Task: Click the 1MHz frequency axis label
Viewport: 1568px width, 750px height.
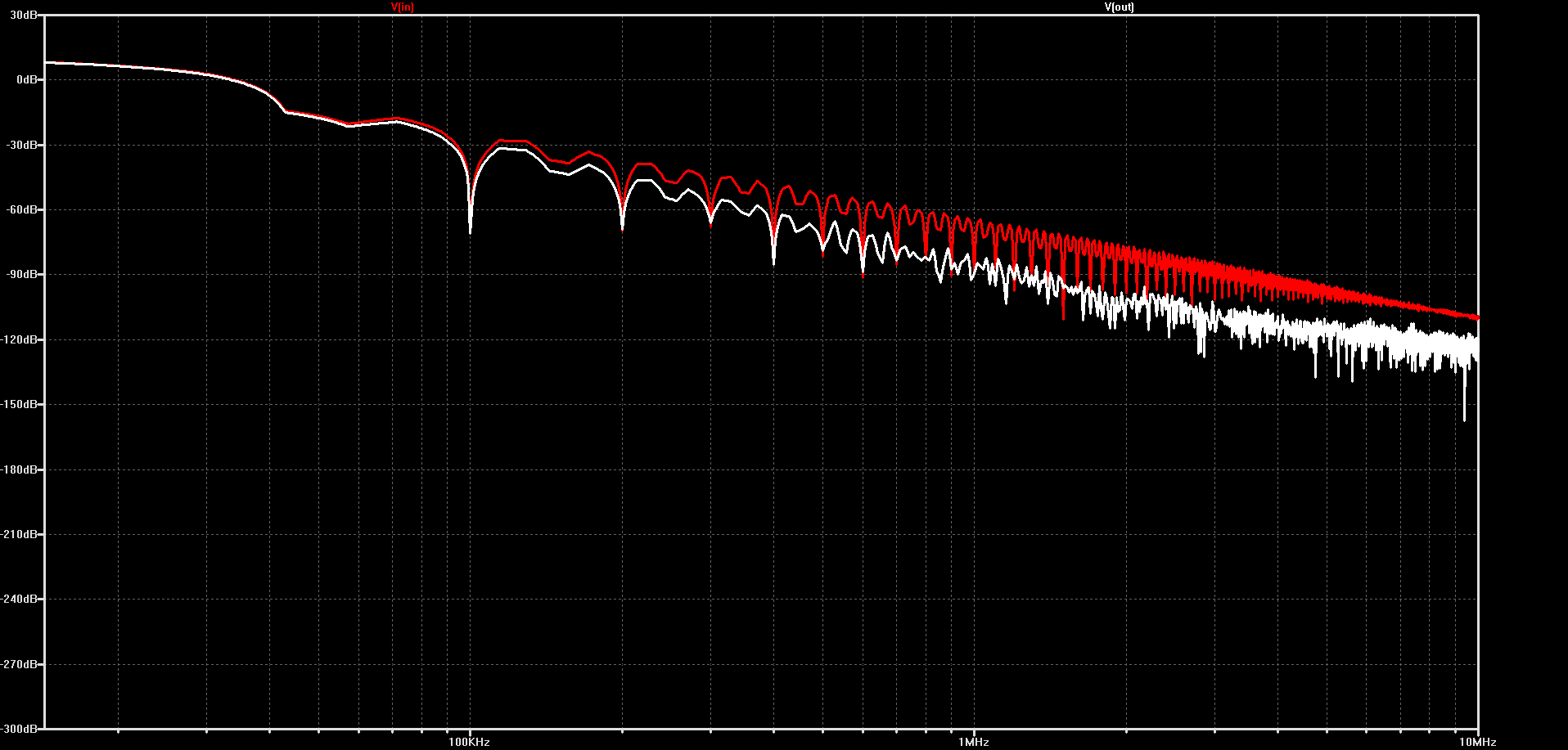Action: pyautogui.click(x=974, y=742)
